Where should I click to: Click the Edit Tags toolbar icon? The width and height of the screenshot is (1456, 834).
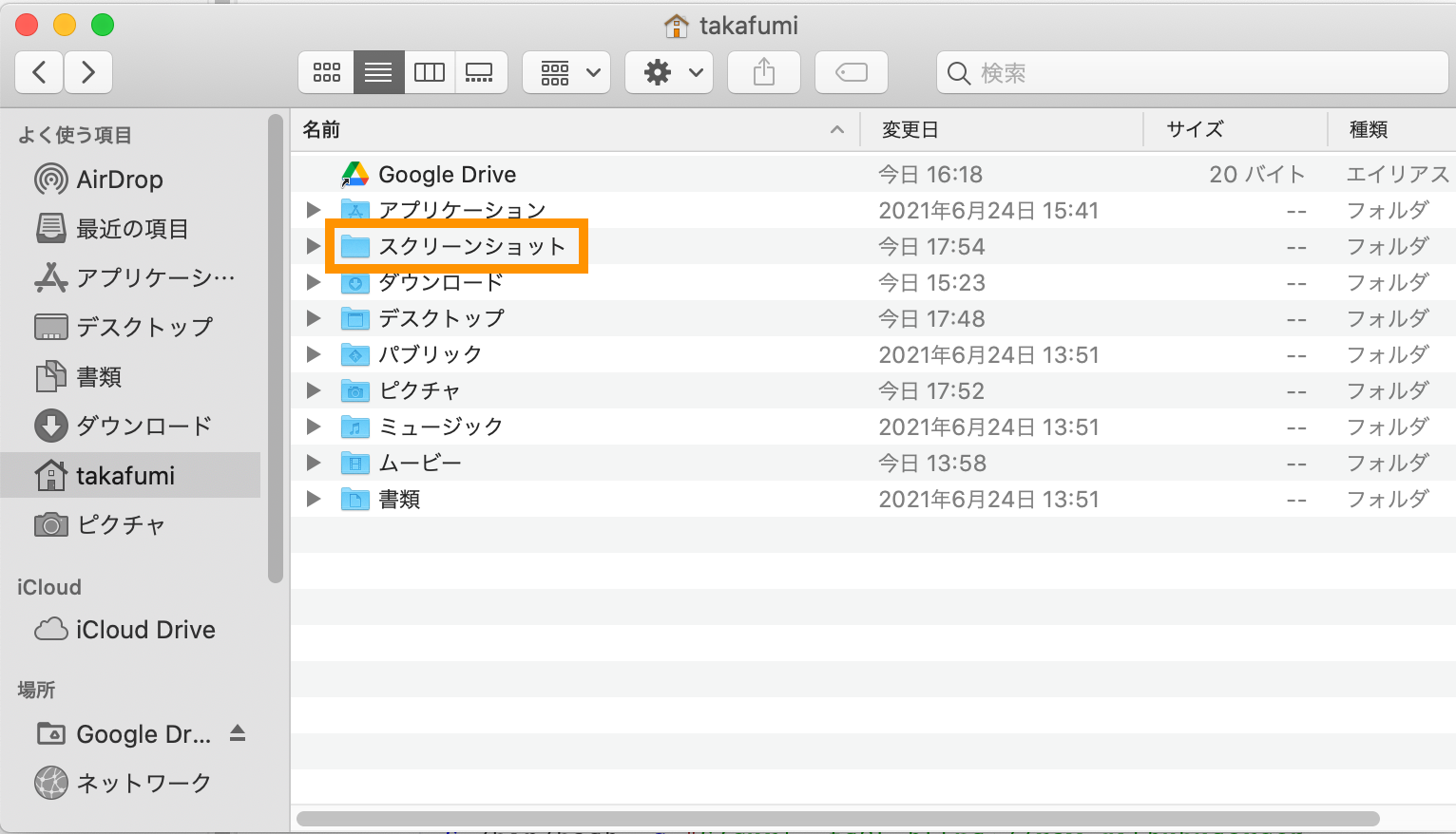(x=852, y=72)
